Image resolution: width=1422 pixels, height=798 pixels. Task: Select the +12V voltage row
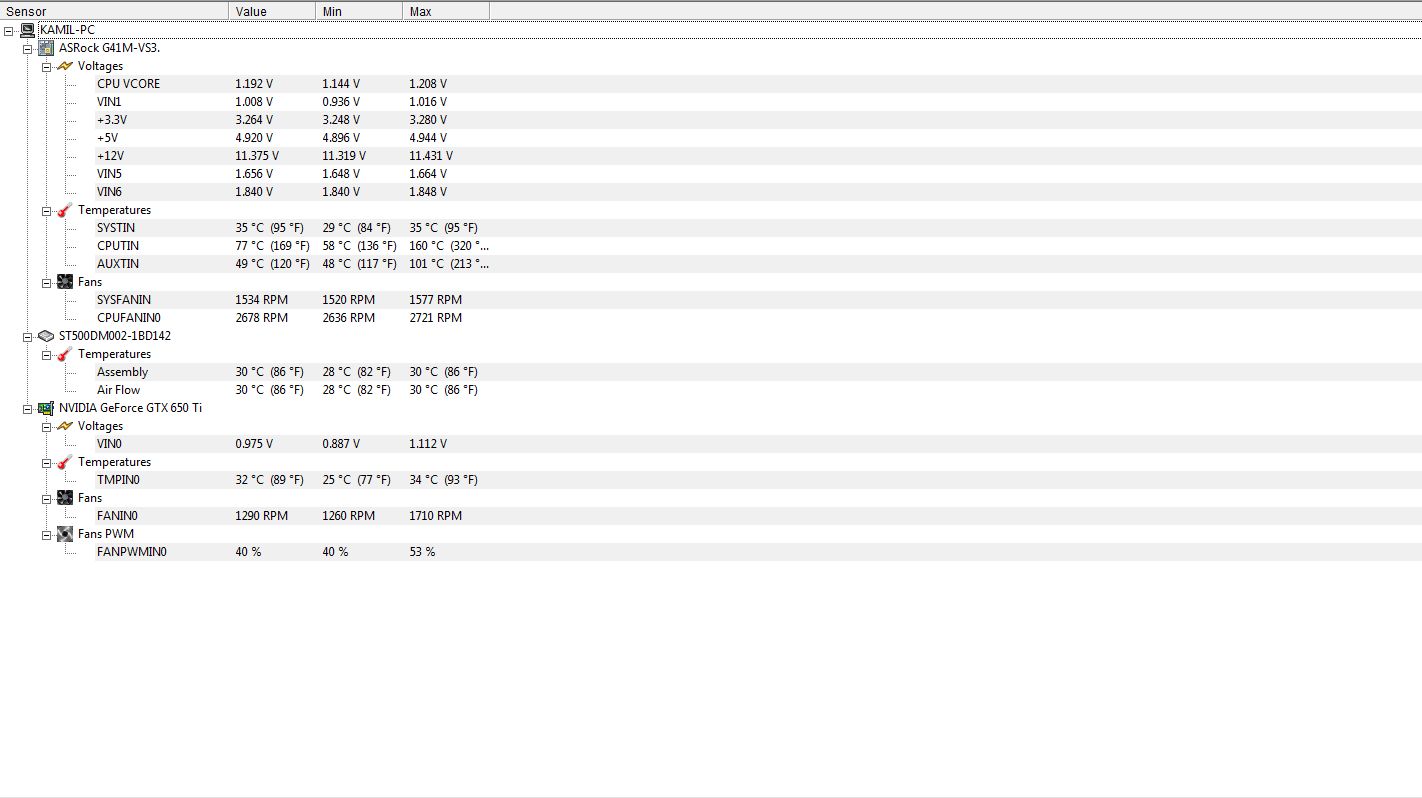758,156
